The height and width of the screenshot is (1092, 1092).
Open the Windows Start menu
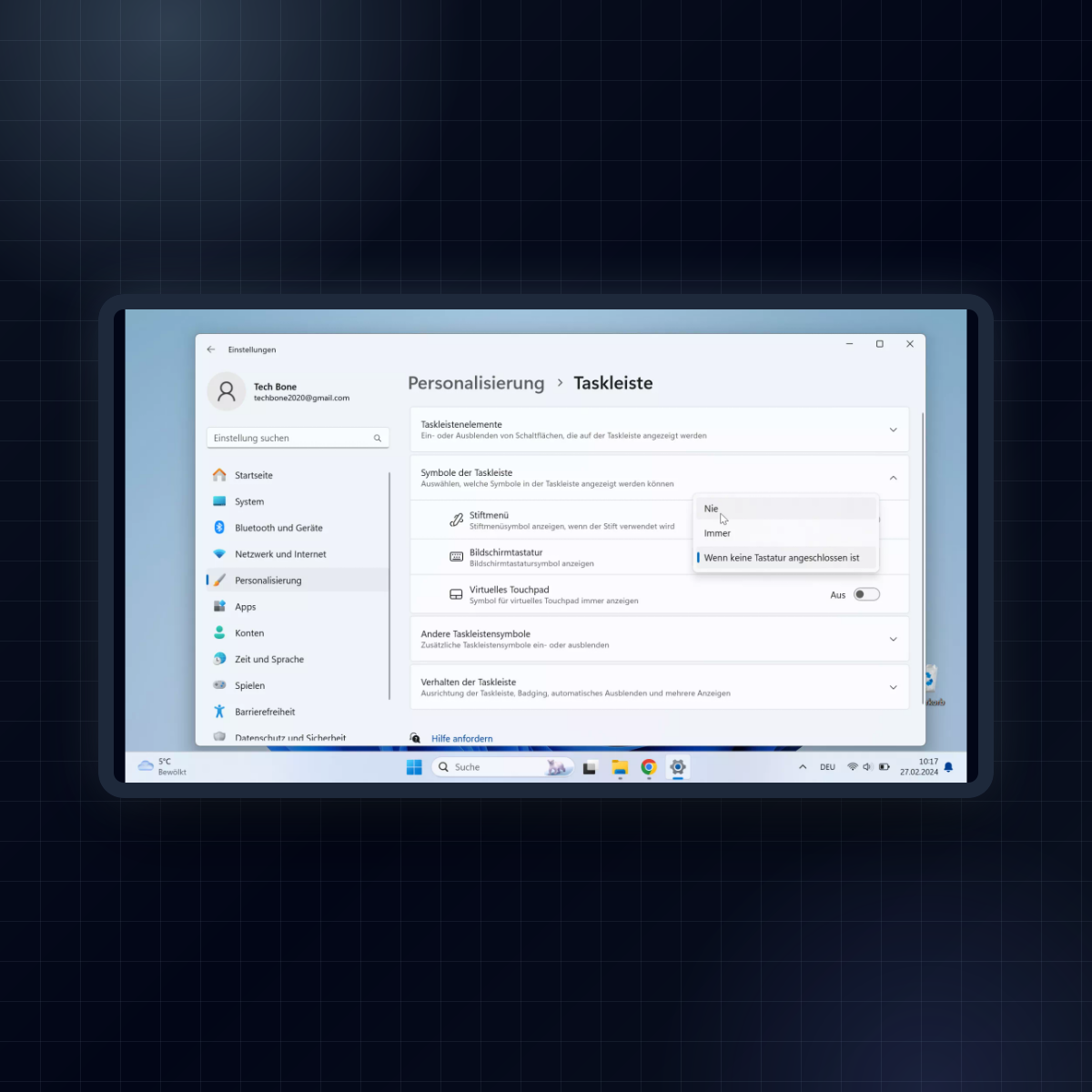414,767
